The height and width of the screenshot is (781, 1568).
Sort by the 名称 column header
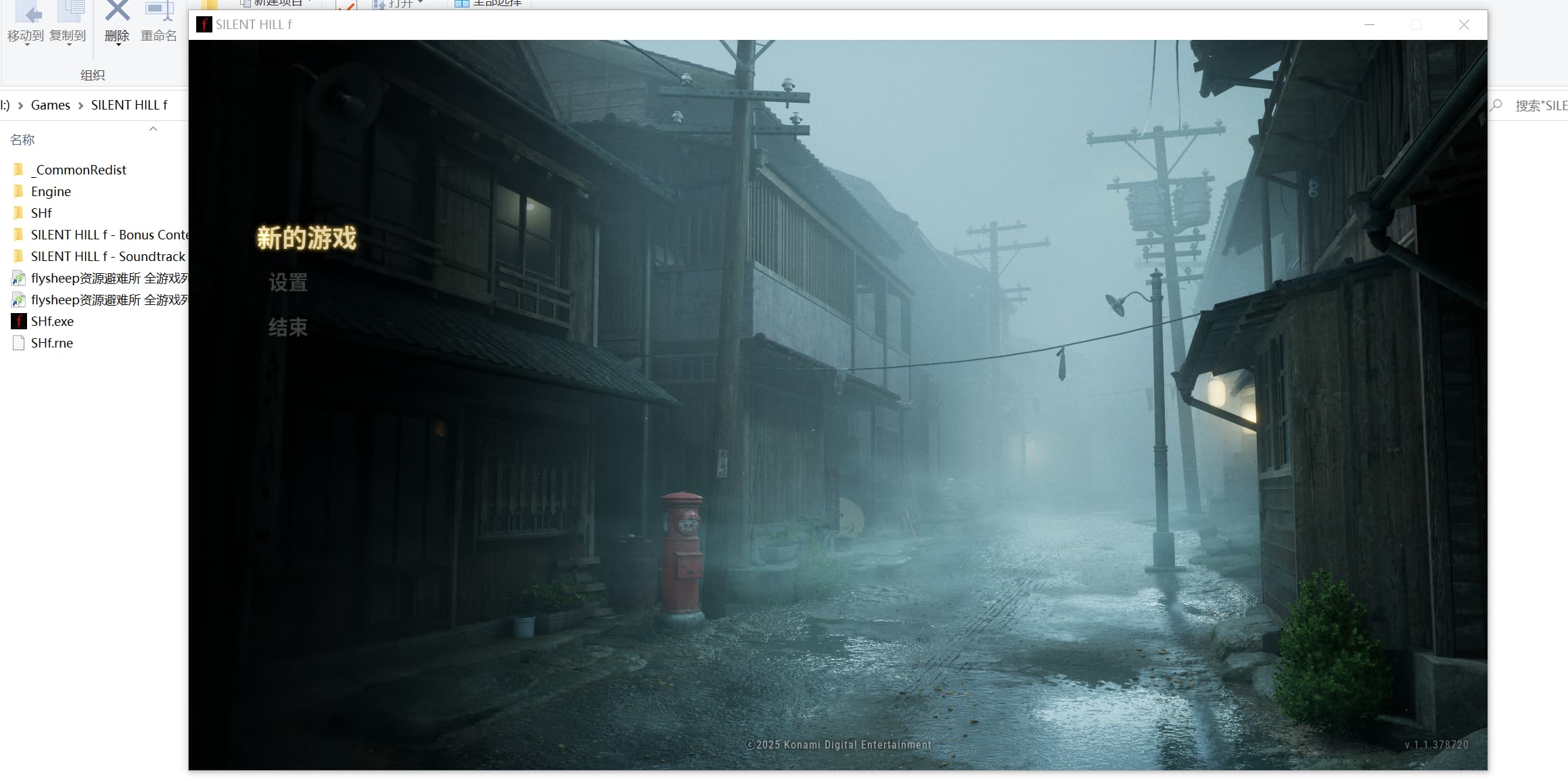point(22,140)
